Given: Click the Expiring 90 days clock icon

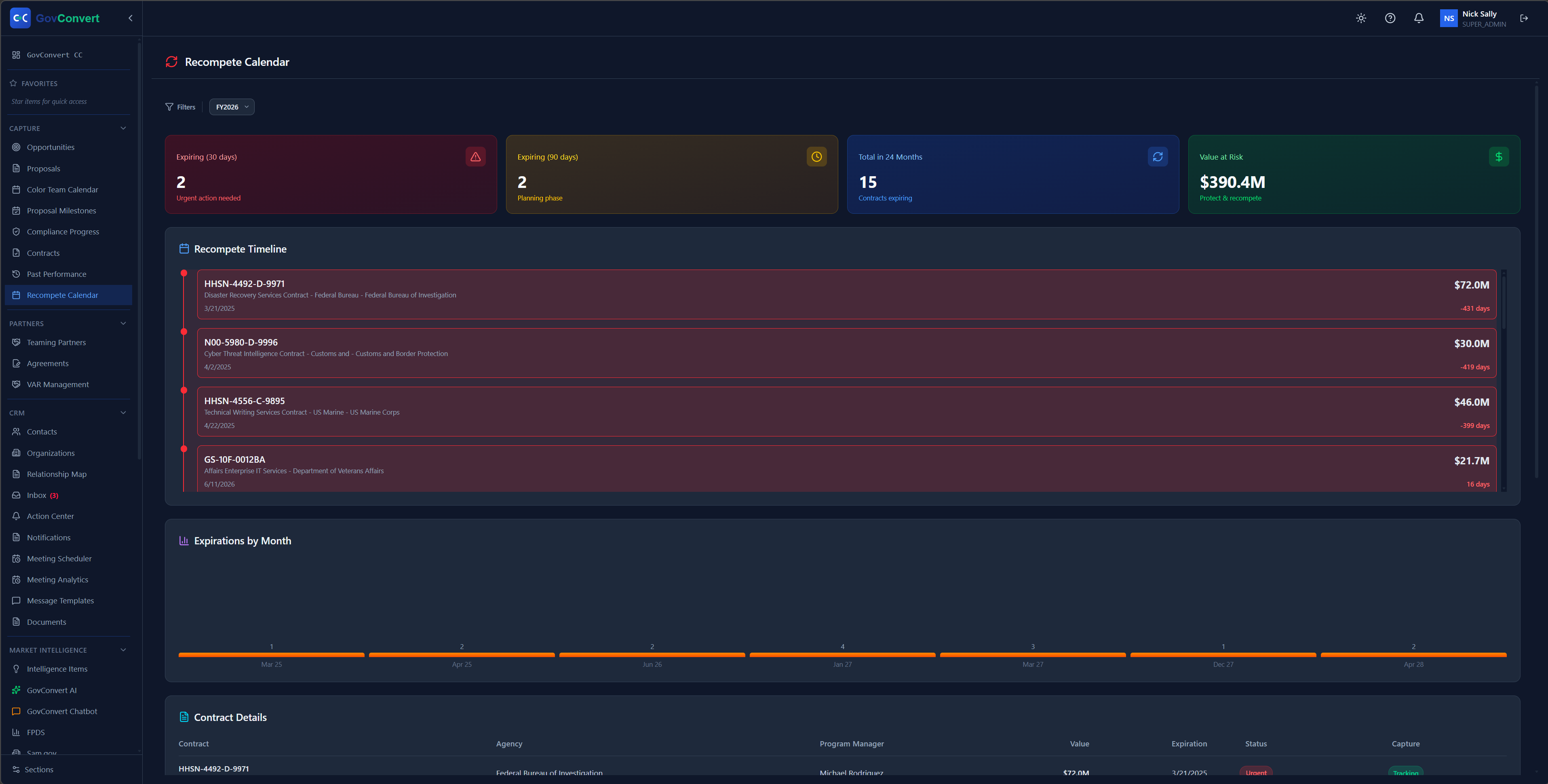Looking at the screenshot, I should coord(817,157).
